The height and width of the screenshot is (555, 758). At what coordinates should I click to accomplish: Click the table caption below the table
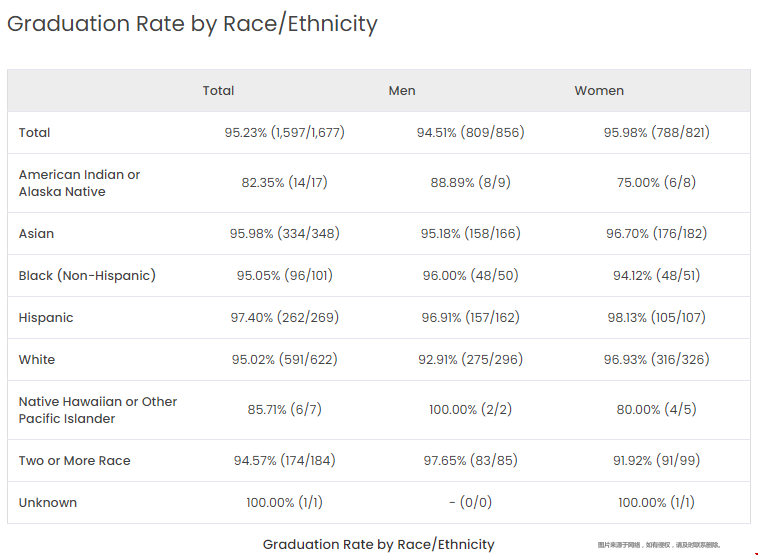(x=378, y=545)
